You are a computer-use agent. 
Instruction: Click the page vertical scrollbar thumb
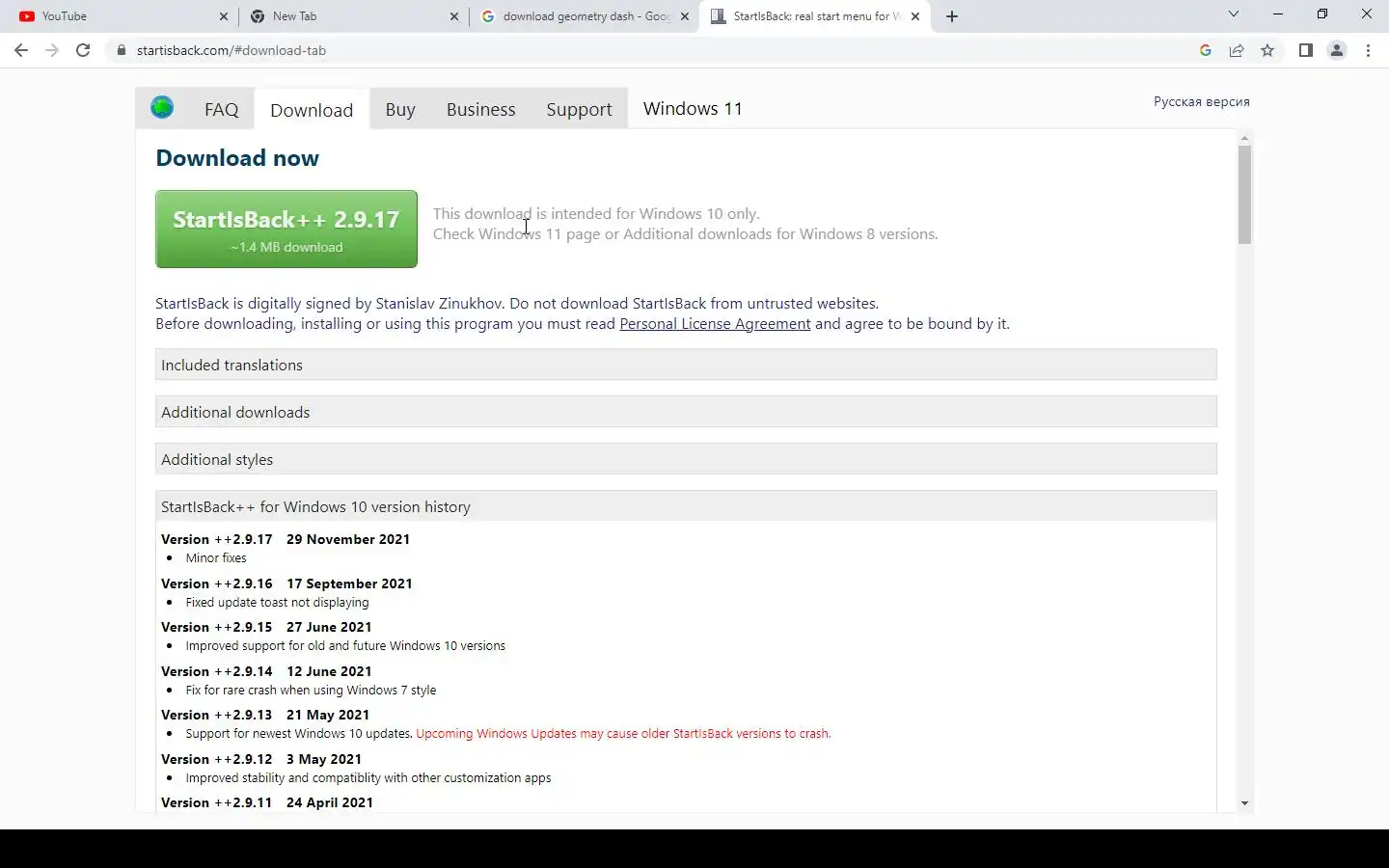coord(1244,195)
